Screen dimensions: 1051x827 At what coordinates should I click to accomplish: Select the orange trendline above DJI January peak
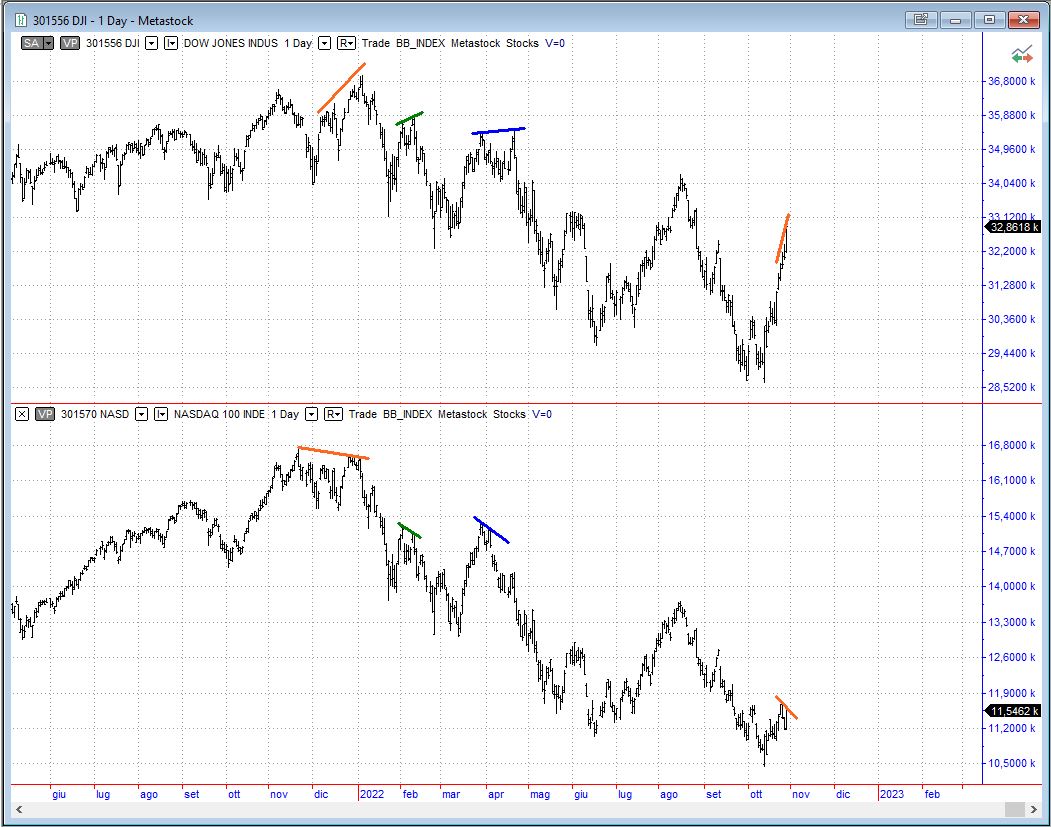click(341, 88)
